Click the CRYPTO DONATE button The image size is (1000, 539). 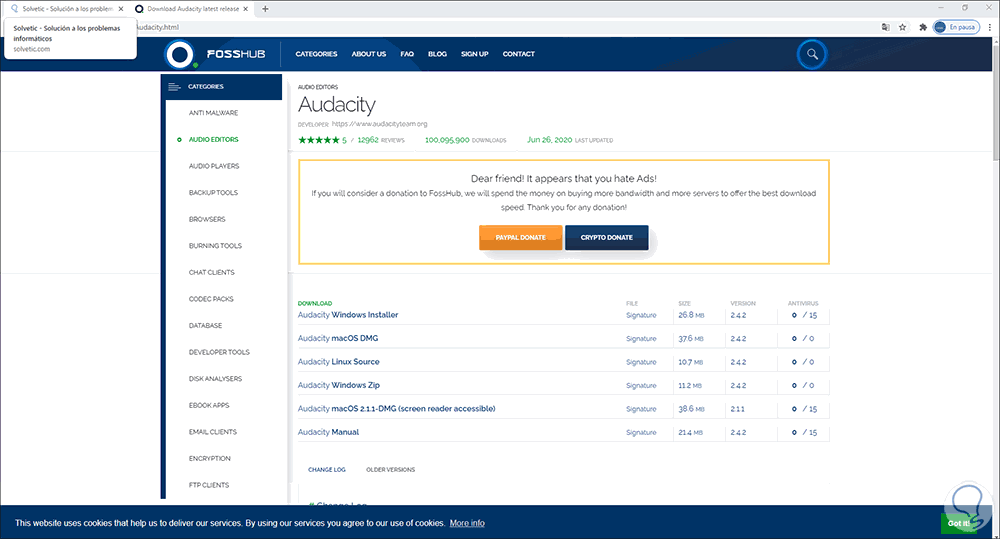[x=607, y=237]
